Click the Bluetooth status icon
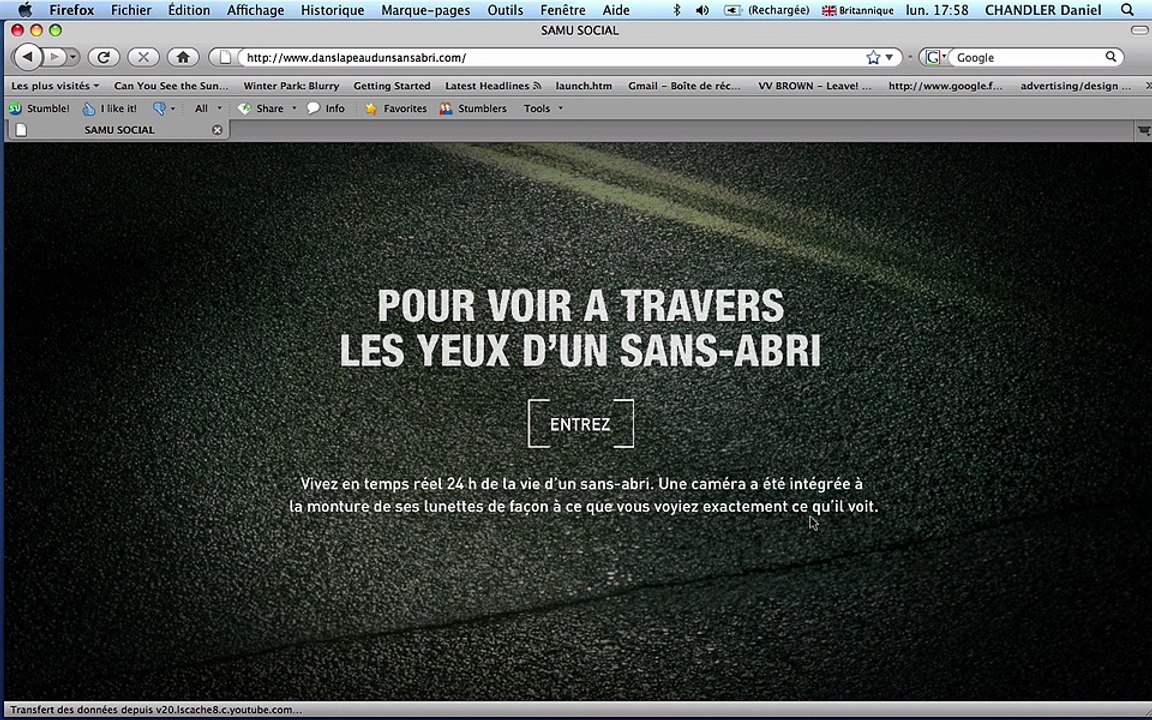 pyautogui.click(x=677, y=10)
